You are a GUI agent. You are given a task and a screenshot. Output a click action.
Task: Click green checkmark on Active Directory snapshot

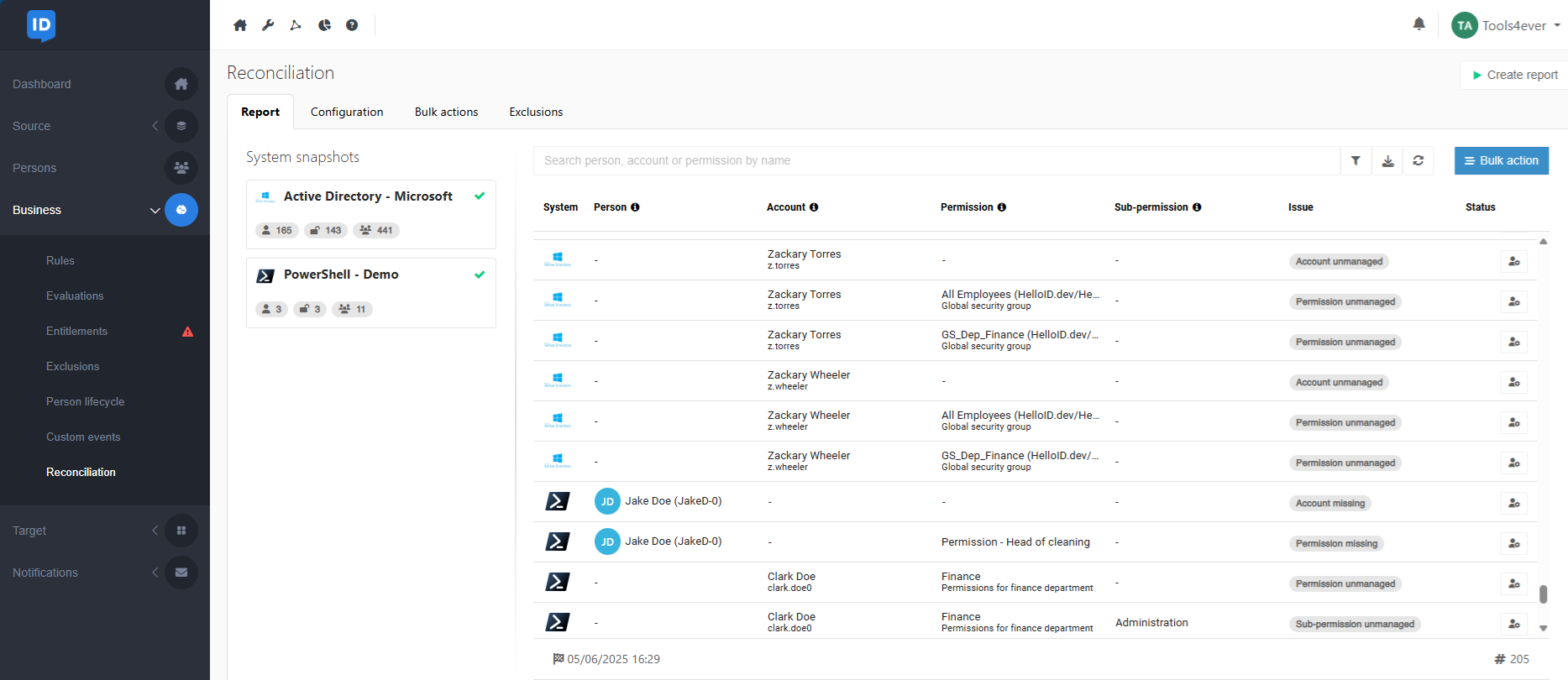[x=480, y=196]
